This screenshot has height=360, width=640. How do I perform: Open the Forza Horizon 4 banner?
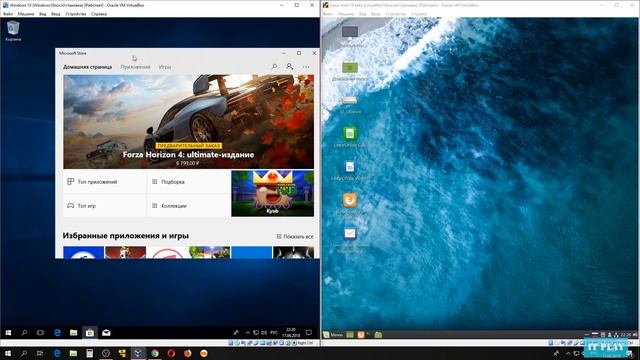click(x=189, y=121)
